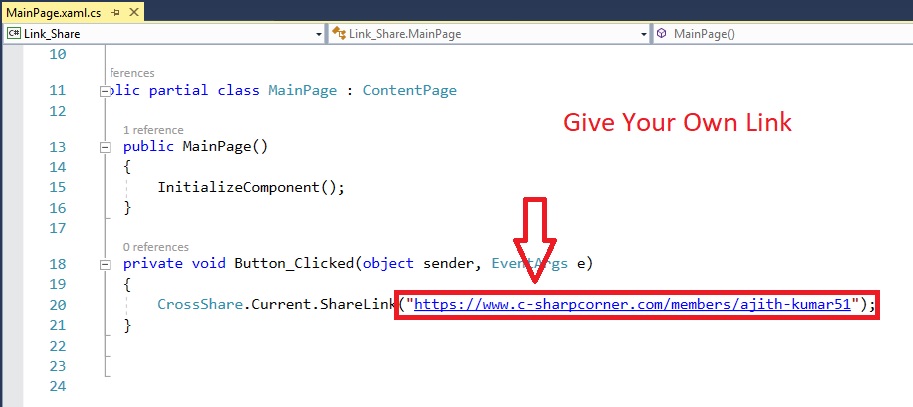913x407 pixels.
Task: Toggle pin on MainPage.xaml.cs tab
Action: coord(116,12)
